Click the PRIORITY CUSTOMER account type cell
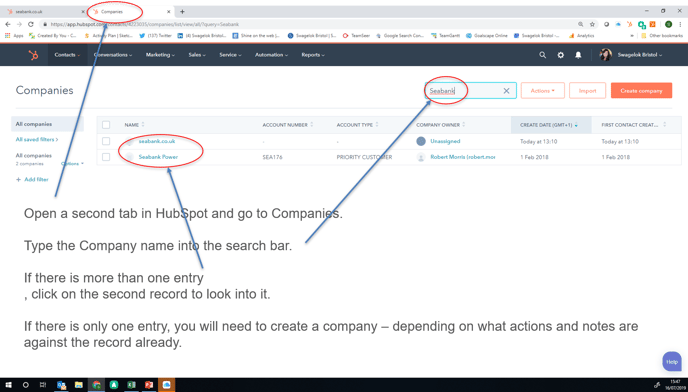The image size is (688, 392). coord(364,157)
